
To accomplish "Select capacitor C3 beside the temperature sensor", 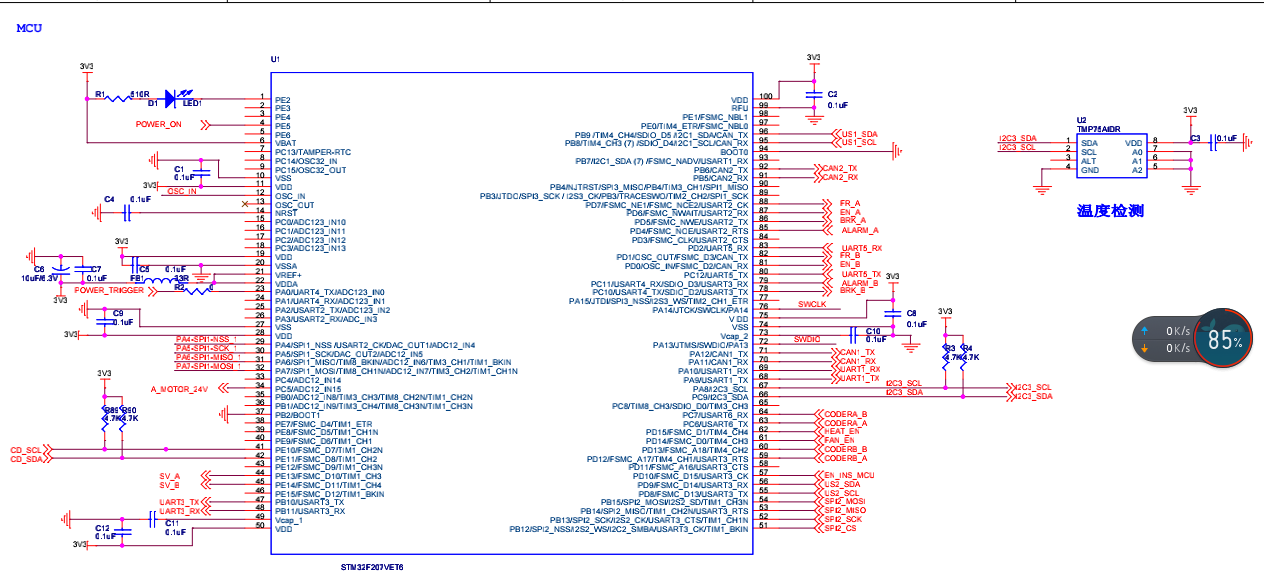I will [x=1211, y=143].
